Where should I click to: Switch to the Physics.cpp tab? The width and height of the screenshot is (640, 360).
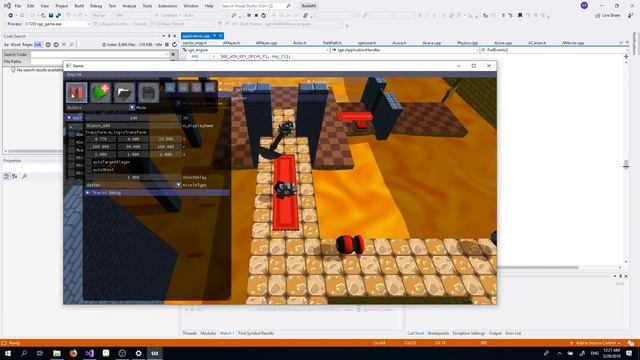click(x=467, y=43)
